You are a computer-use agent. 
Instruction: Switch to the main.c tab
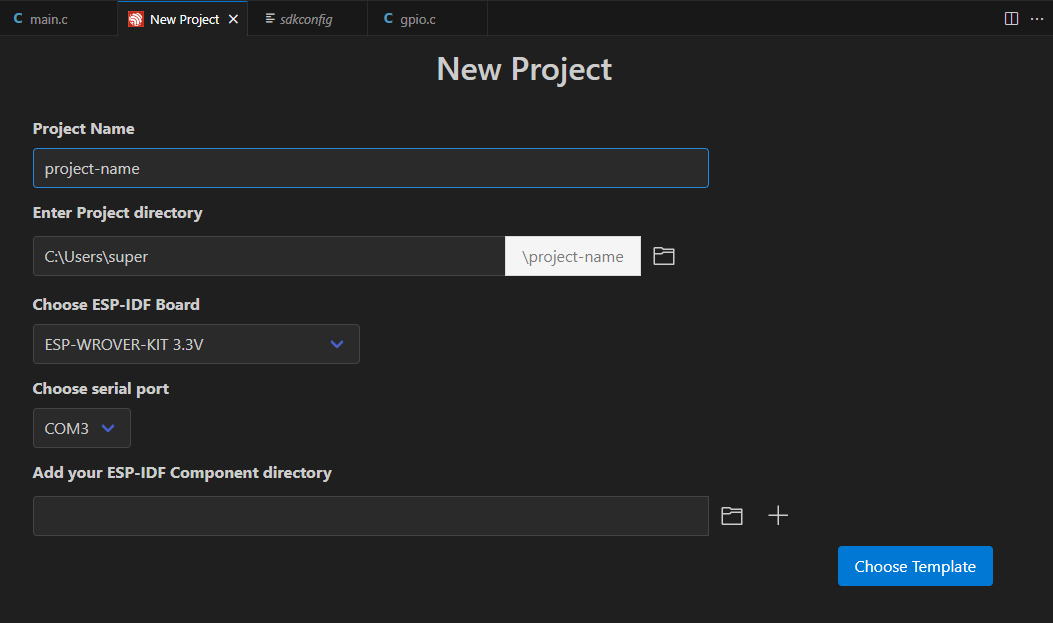click(58, 19)
